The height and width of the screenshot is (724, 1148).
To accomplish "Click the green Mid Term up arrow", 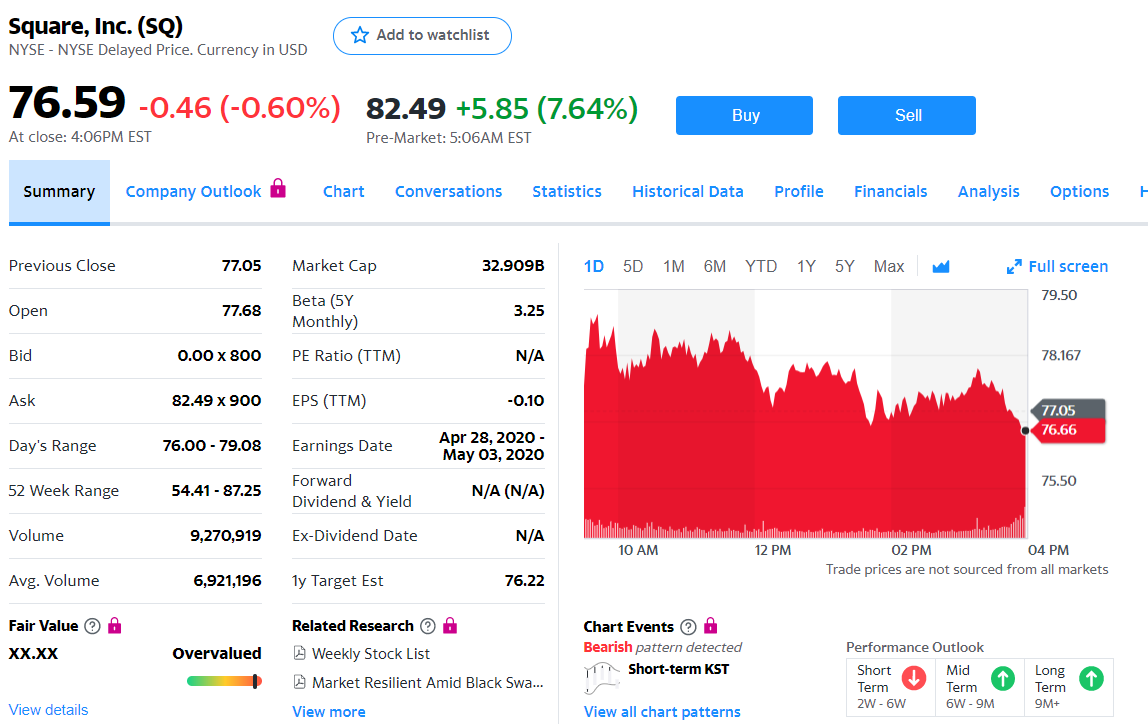I will (1003, 679).
